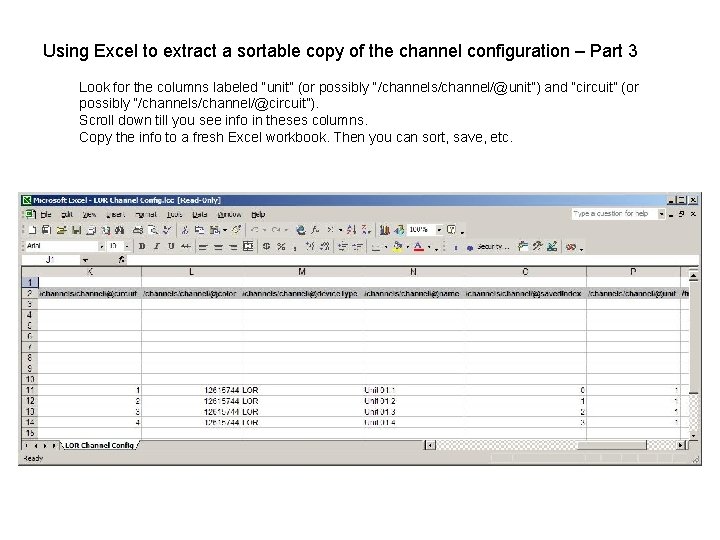Click the Merge and Center icon

point(248,247)
